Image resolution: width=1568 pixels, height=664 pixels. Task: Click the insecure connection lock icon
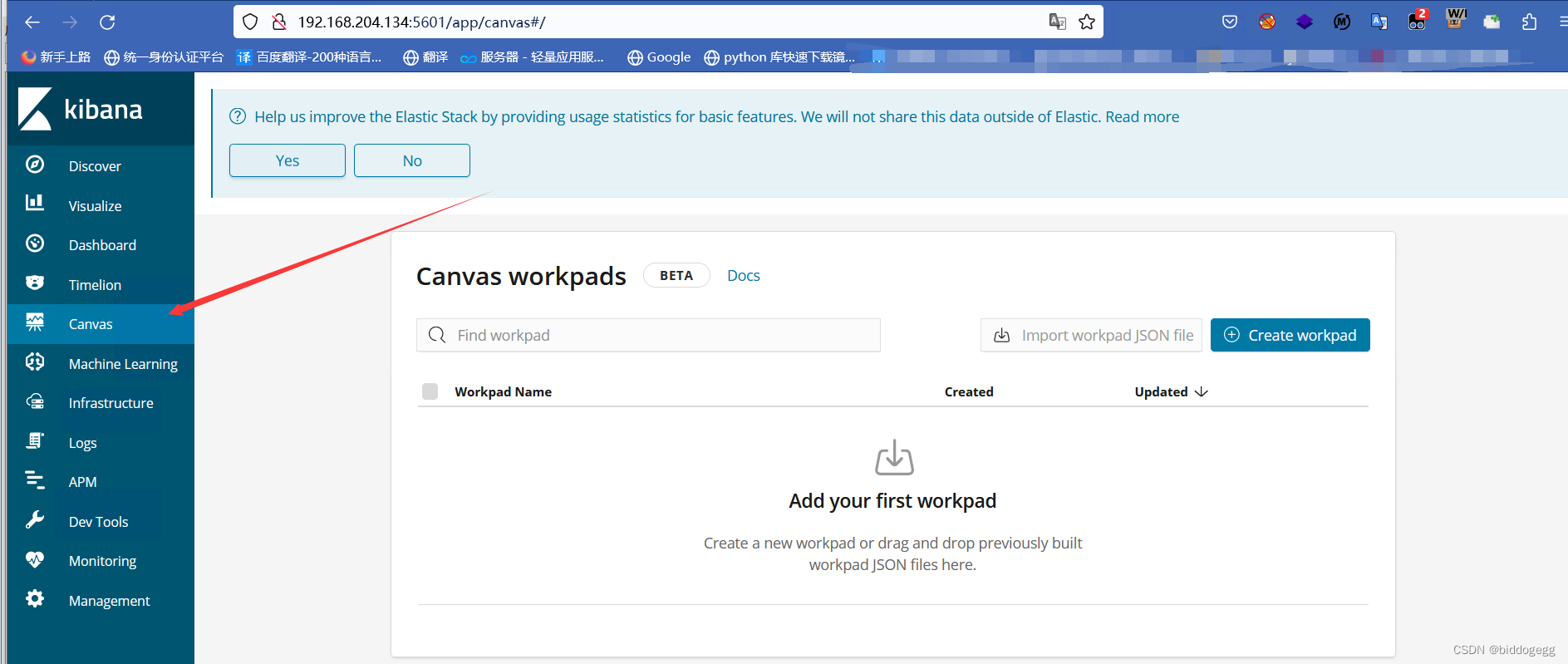tap(279, 22)
